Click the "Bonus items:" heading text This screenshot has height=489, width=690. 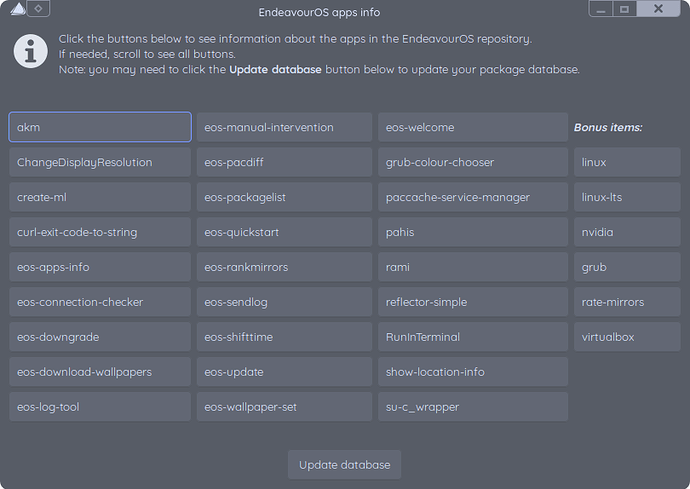pyautogui.click(x=608, y=127)
